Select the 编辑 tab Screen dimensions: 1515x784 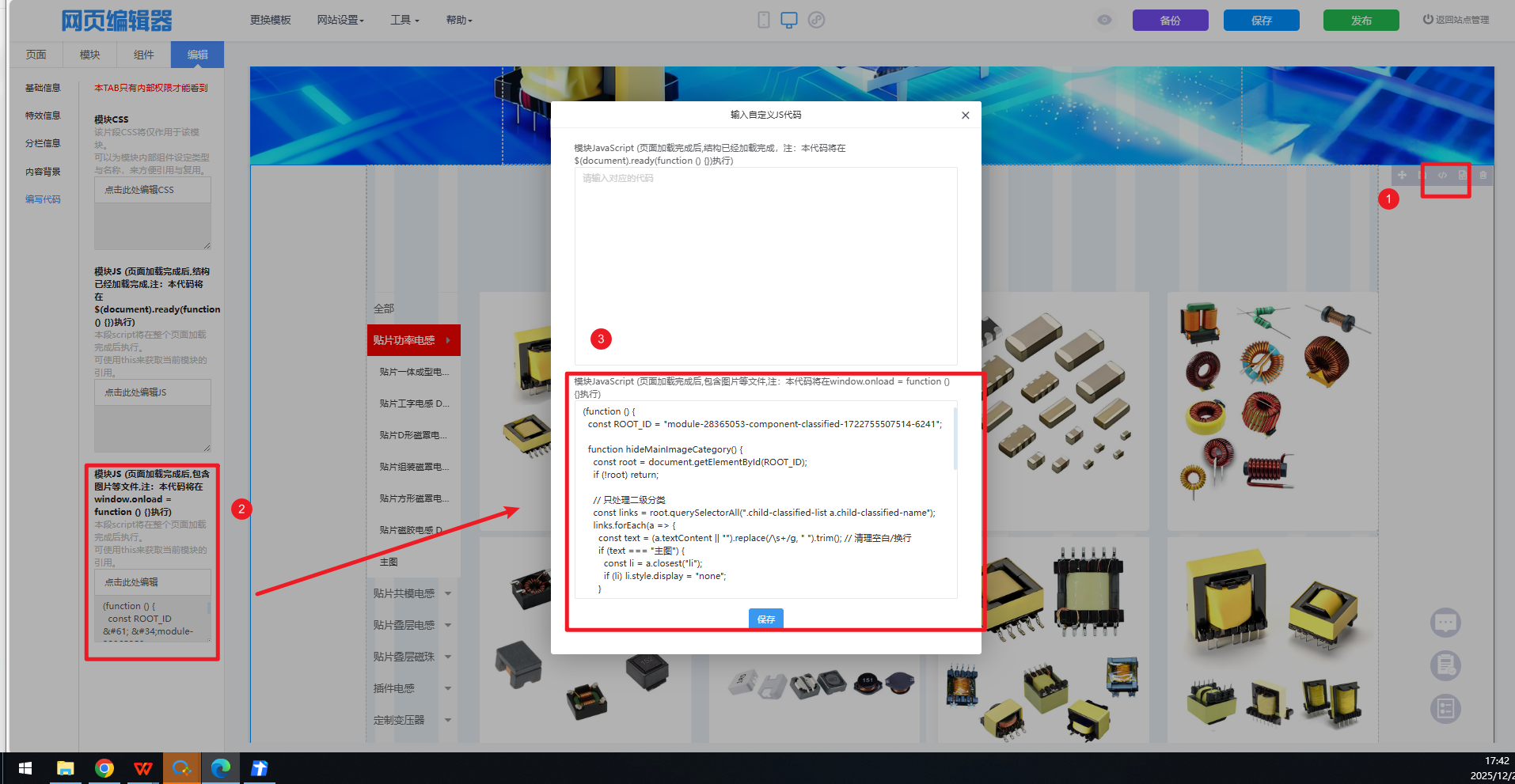198,55
